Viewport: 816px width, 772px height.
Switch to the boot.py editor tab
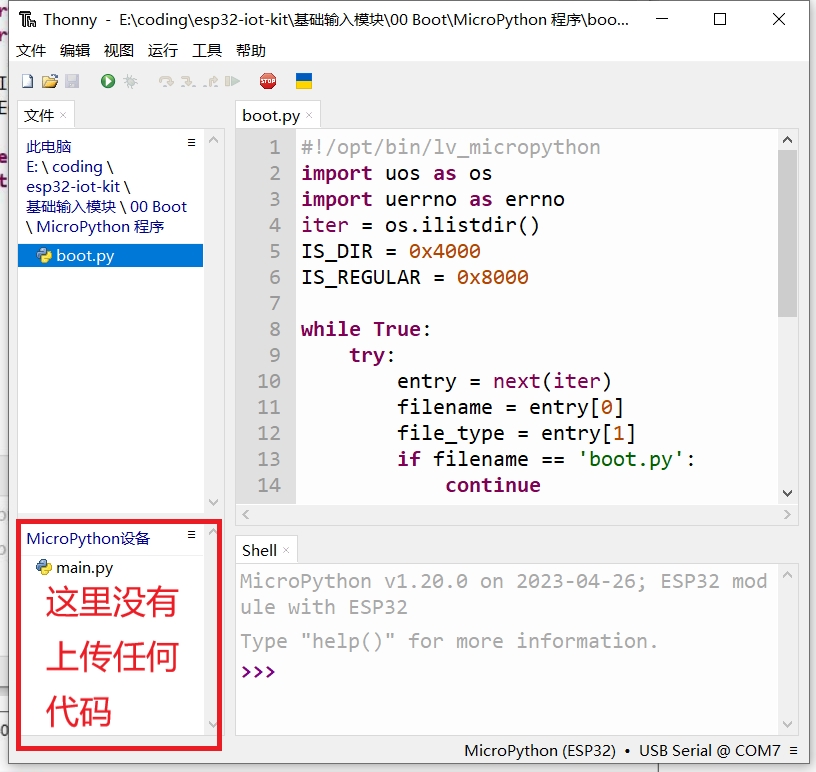tap(271, 115)
